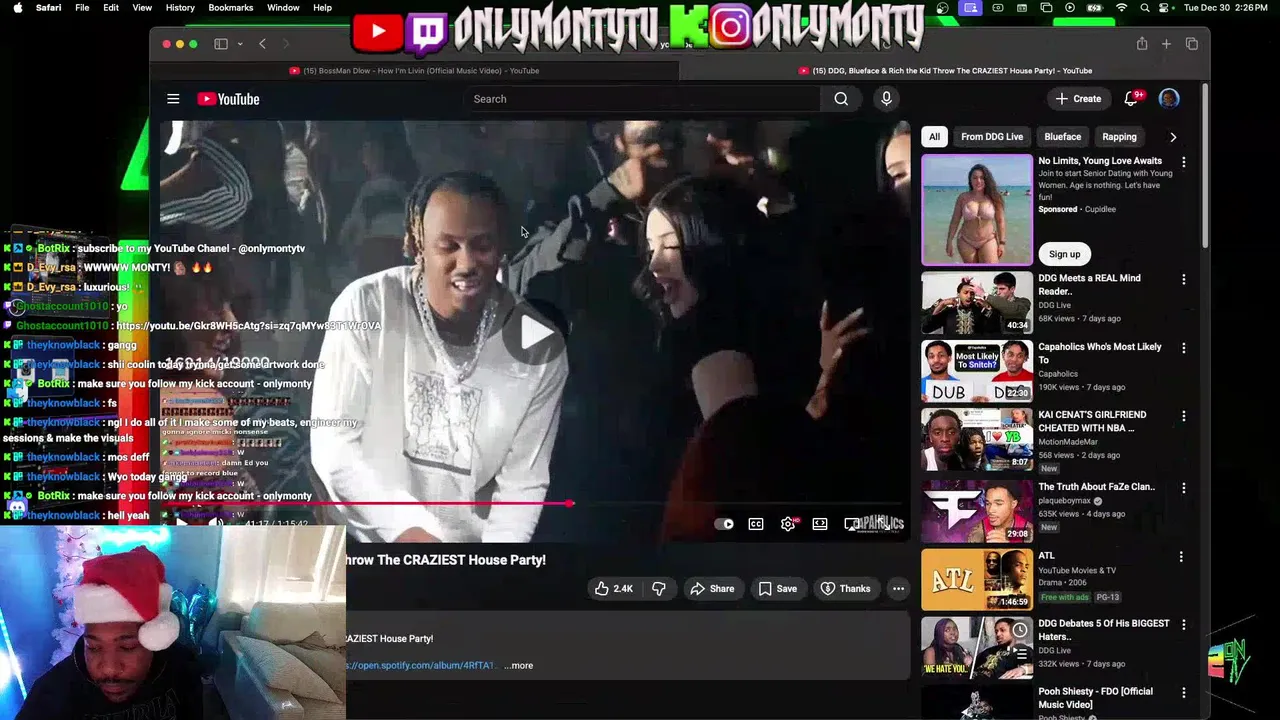Viewport: 1280px width, 720px height.
Task: Open options for The Truth About FaZe Clan
Action: (1183, 488)
